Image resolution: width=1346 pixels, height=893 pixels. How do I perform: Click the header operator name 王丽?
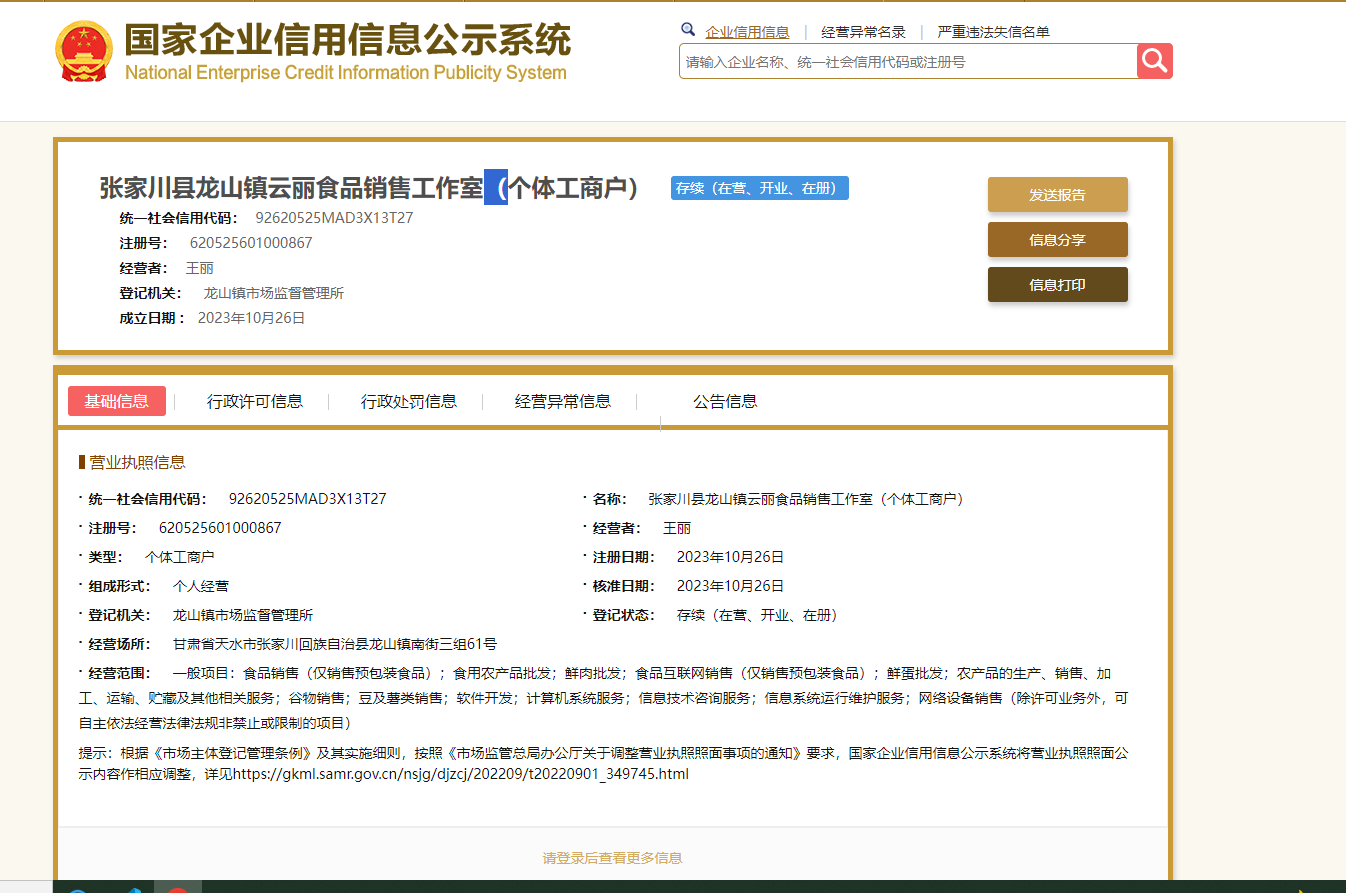[x=200, y=268]
